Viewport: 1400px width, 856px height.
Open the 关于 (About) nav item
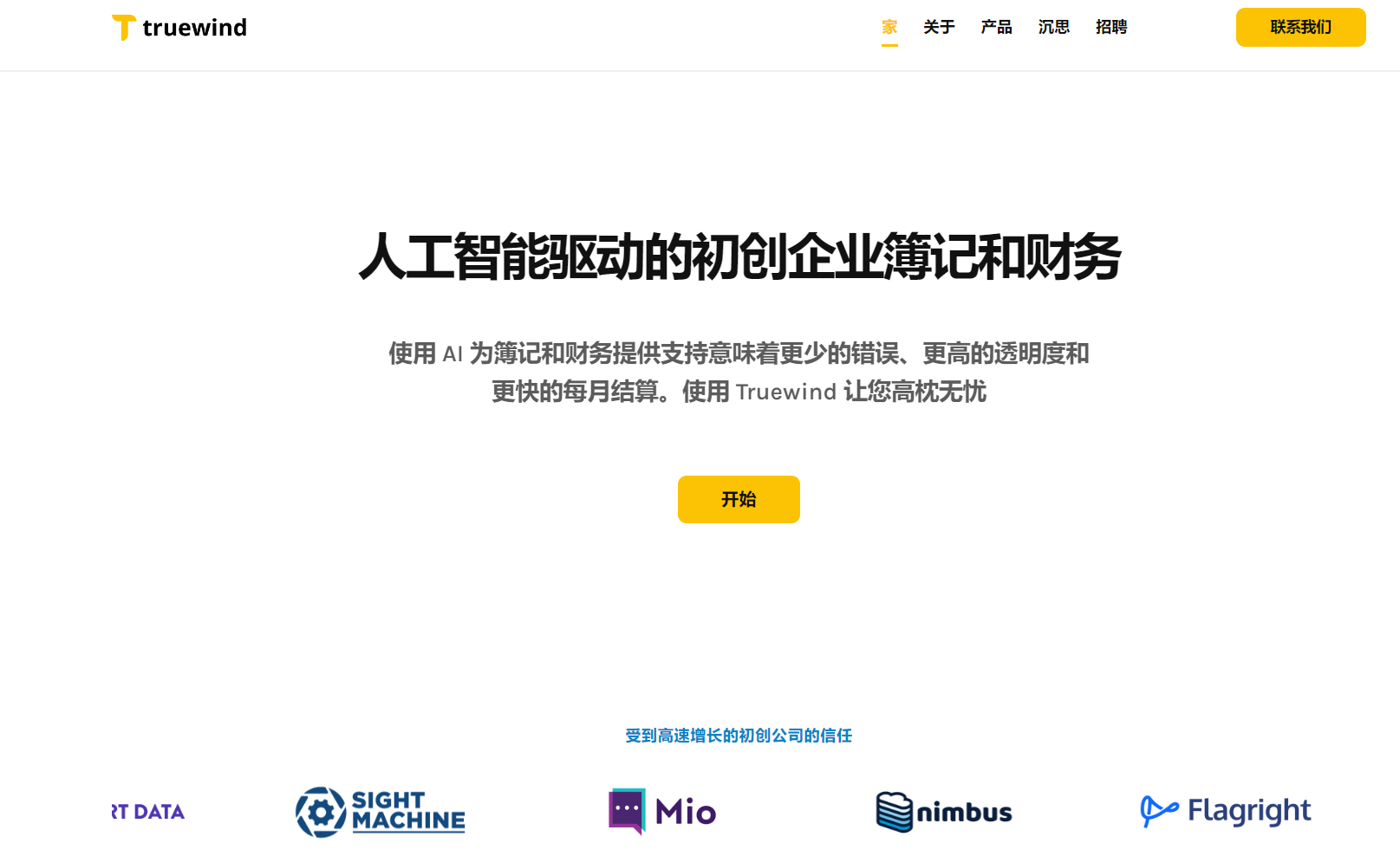tap(939, 27)
